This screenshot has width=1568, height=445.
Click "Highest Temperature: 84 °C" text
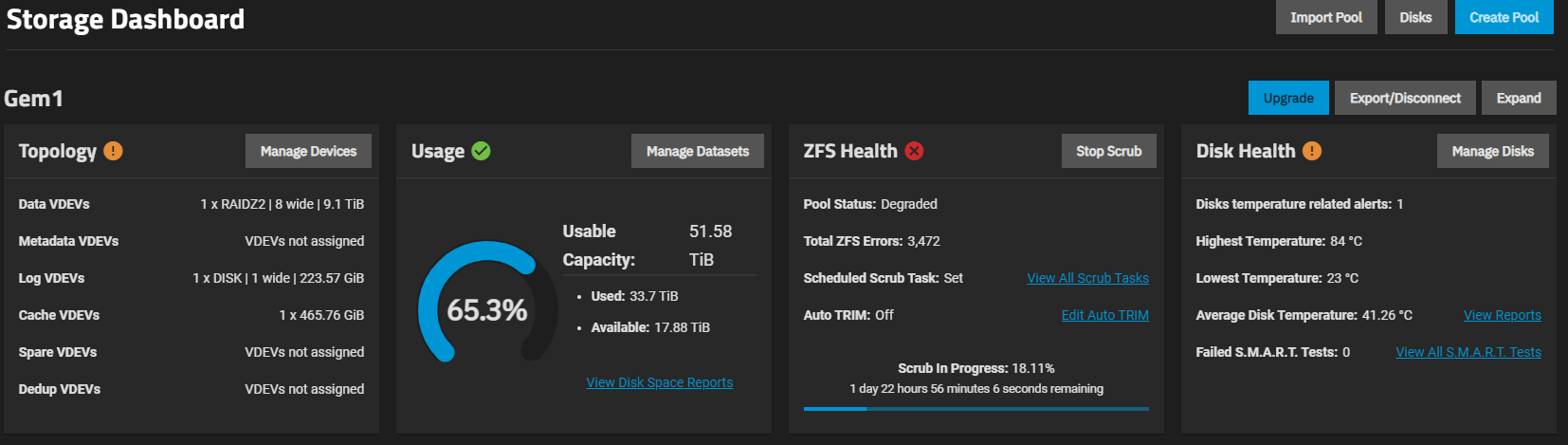pos(1279,241)
